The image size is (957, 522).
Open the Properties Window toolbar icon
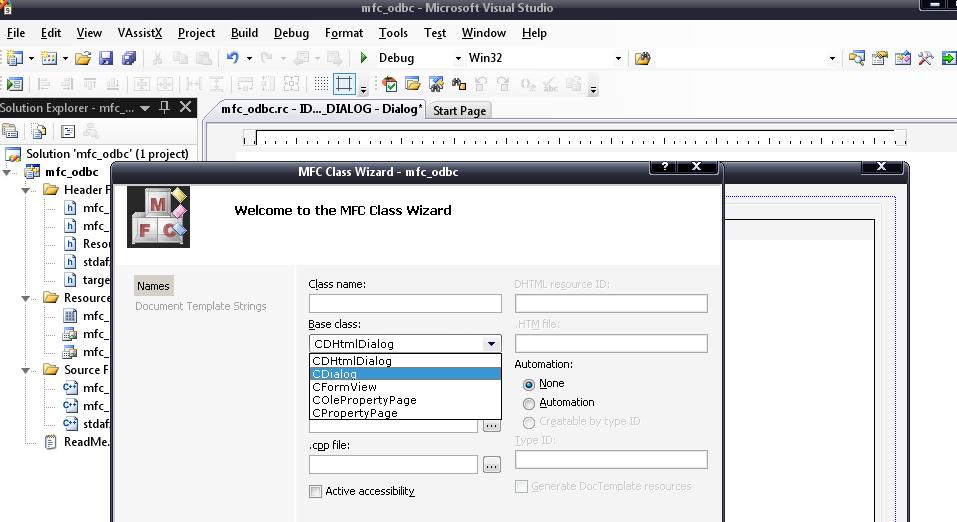(879, 58)
